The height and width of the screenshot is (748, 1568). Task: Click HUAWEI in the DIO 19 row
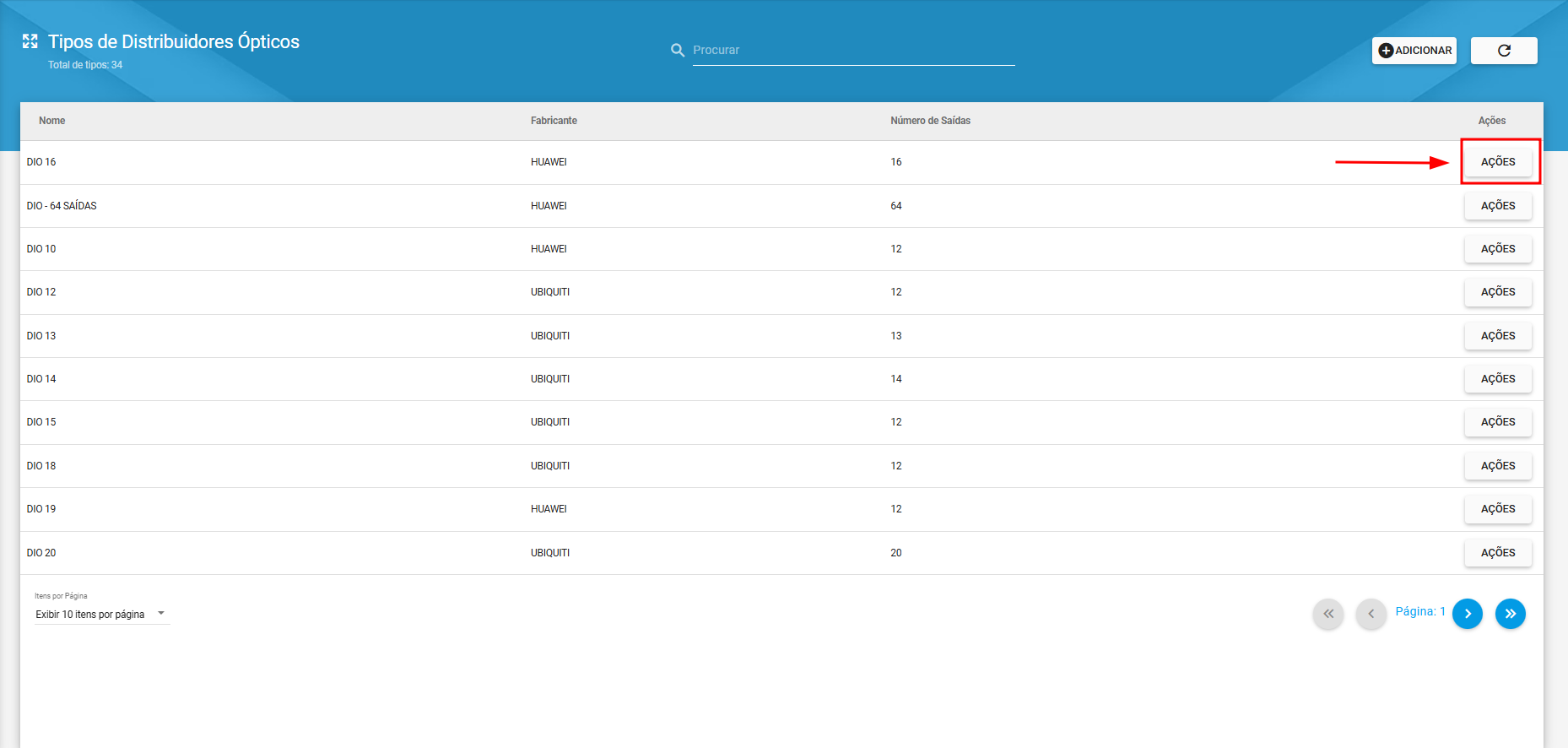[549, 509]
